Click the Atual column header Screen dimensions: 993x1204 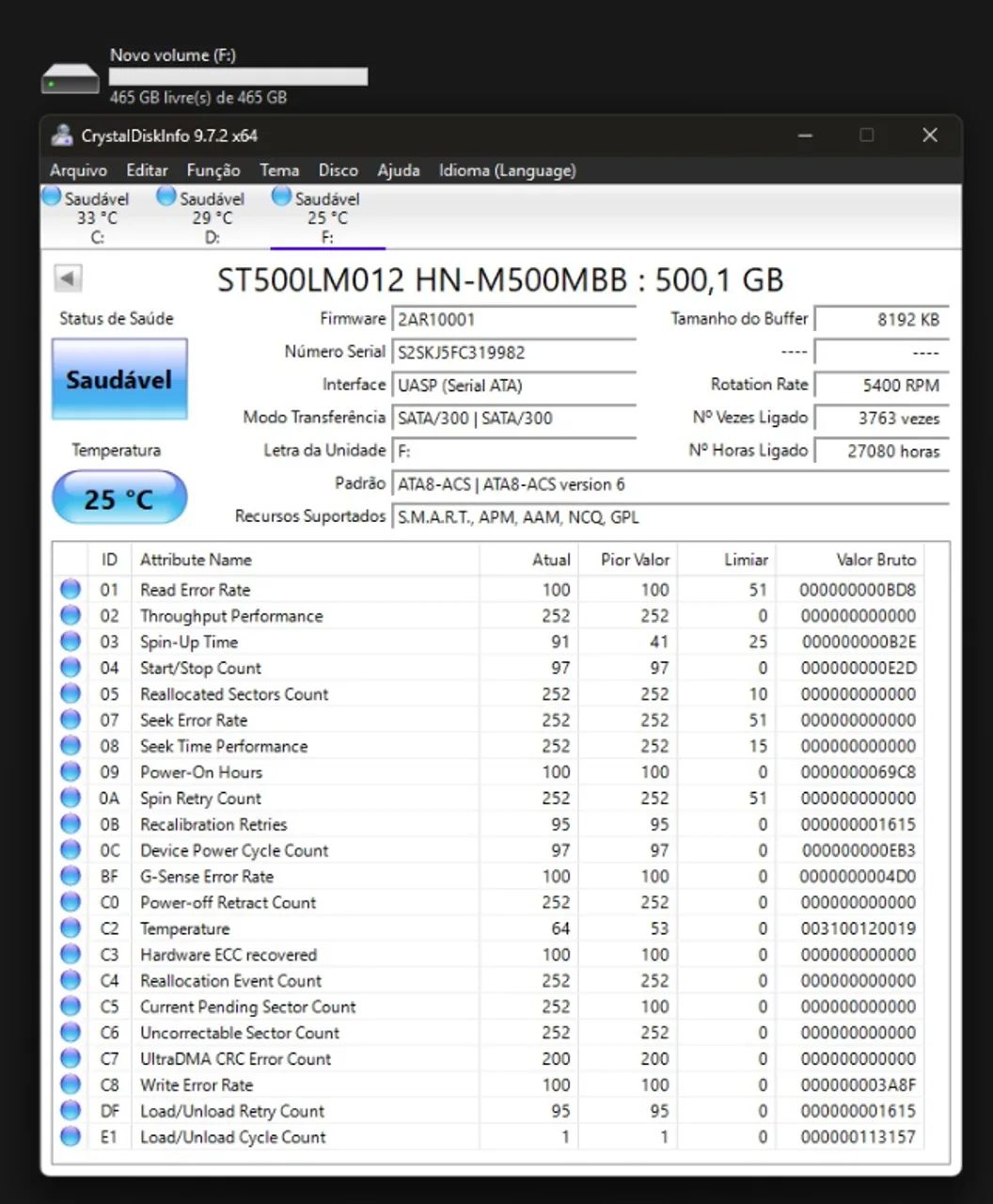[528, 560]
